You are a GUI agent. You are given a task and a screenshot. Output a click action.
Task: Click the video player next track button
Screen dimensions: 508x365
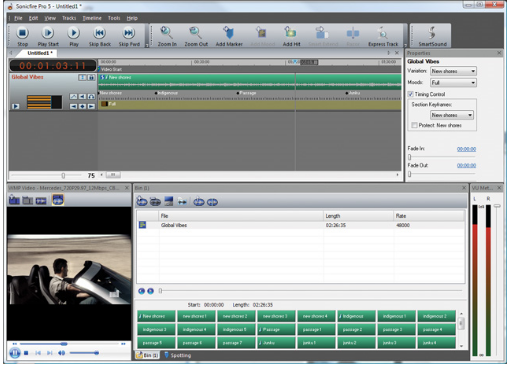pyautogui.click(x=50, y=353)
